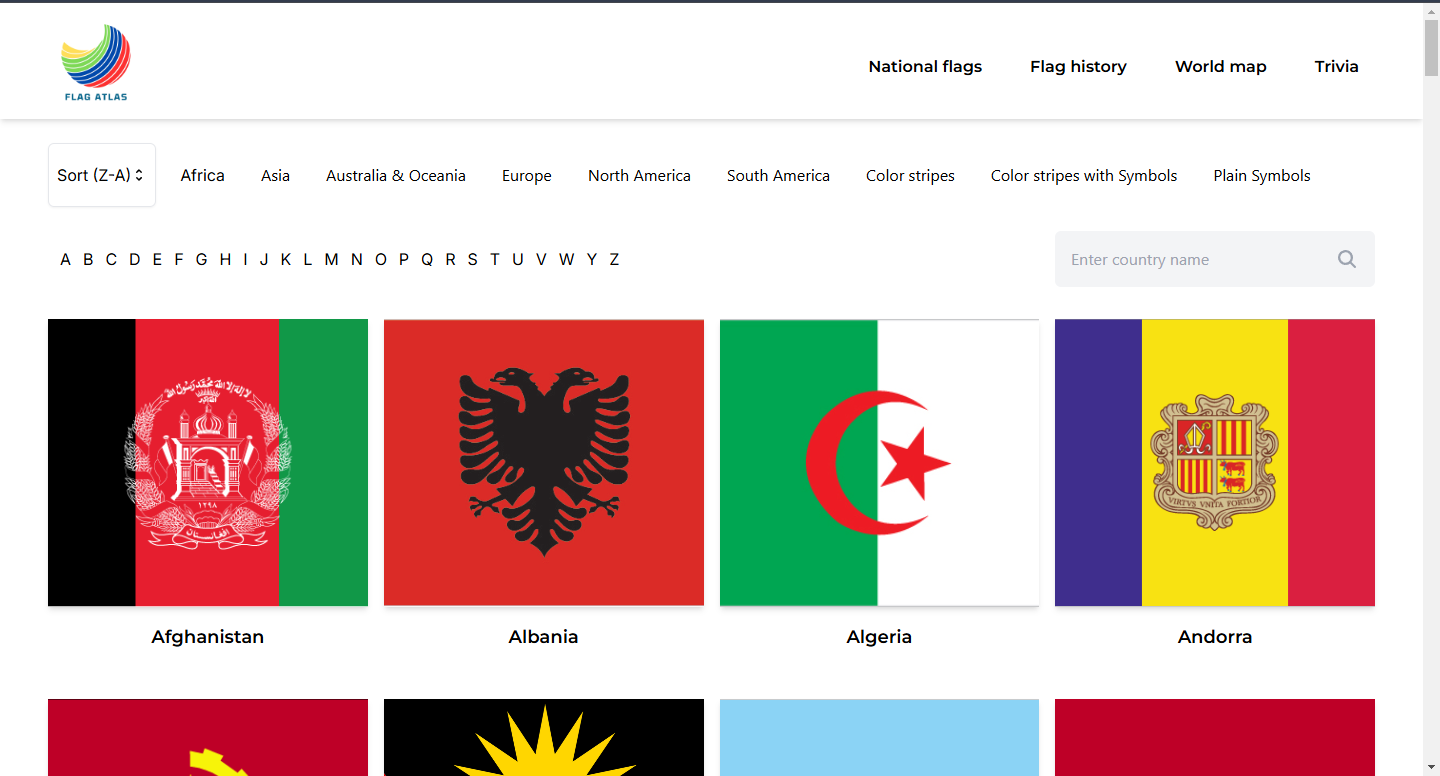Choose the Plain Symbols filter

click(x=1262, y=175)
